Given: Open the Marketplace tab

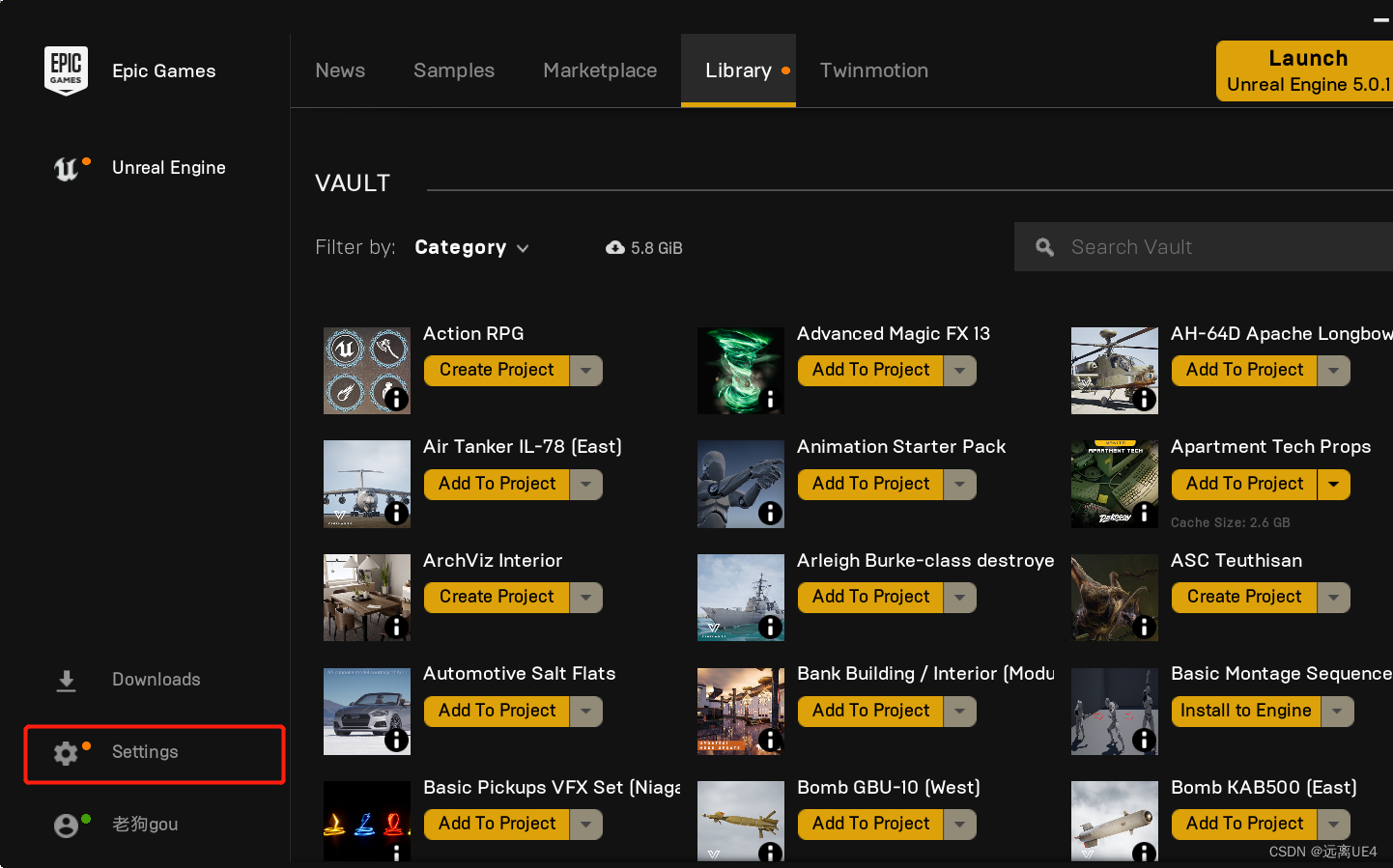Looking at the screenshot, I should [600, 70].
